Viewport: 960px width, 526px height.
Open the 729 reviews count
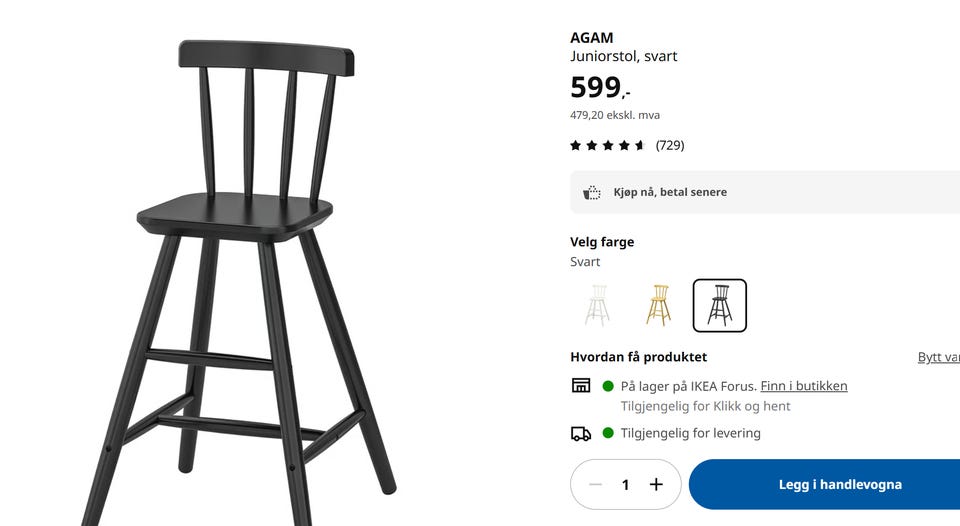coord(670,145)
